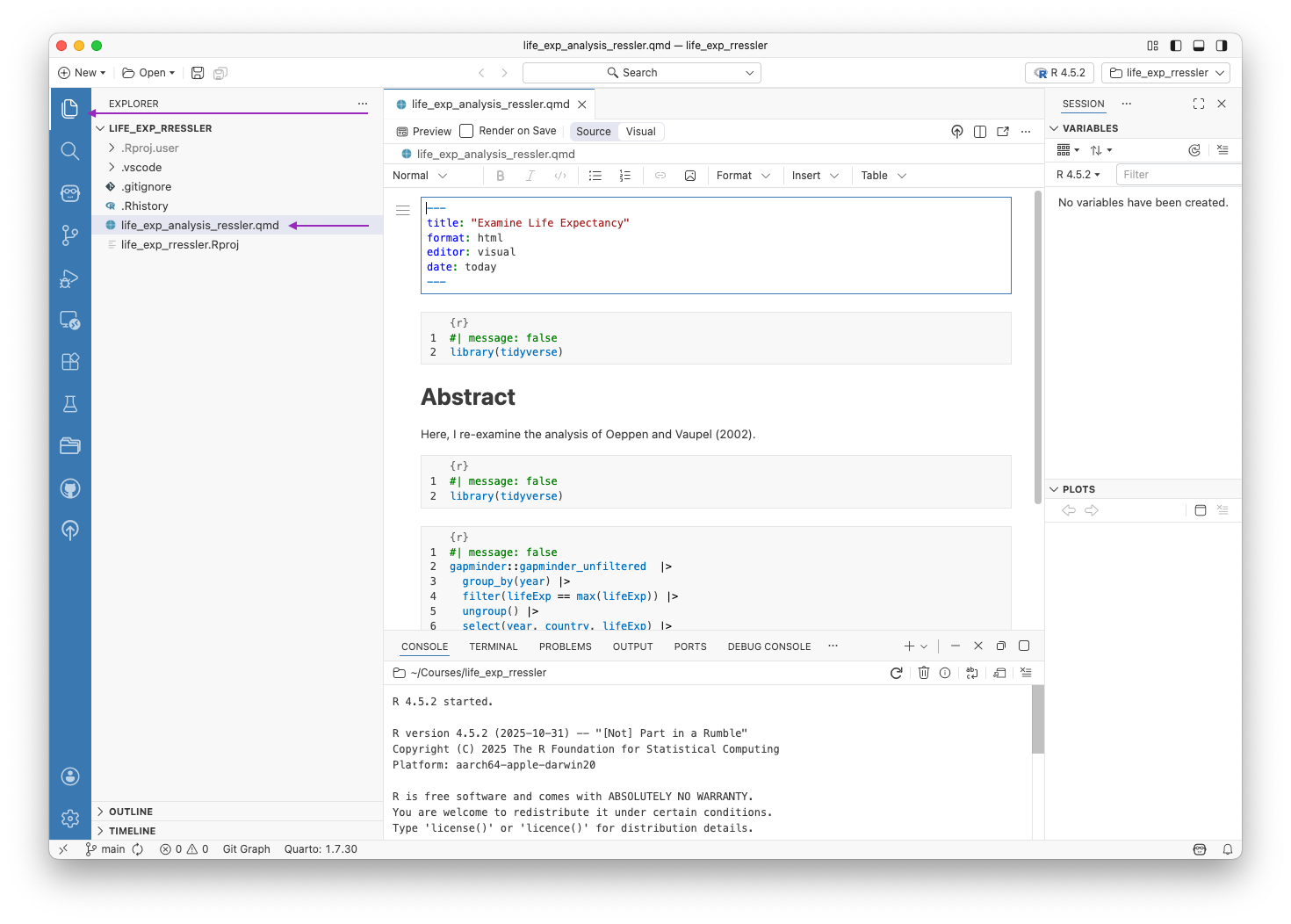
Task: Refresh the Variables panel
Action: click(1194, 149)
